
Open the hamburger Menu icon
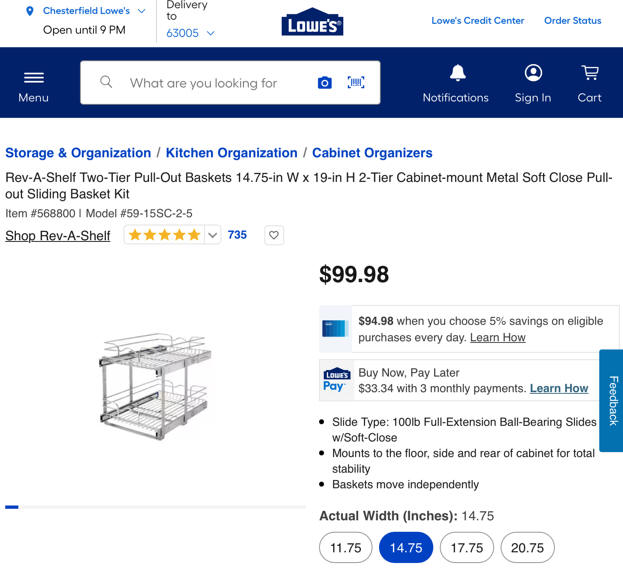pos(33,78)
